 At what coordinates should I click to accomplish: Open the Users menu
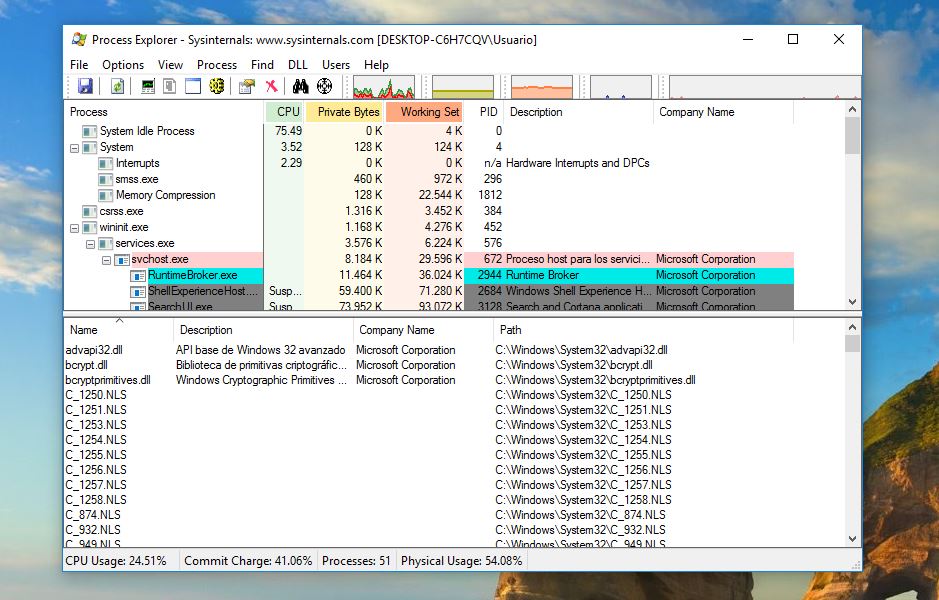336,65
